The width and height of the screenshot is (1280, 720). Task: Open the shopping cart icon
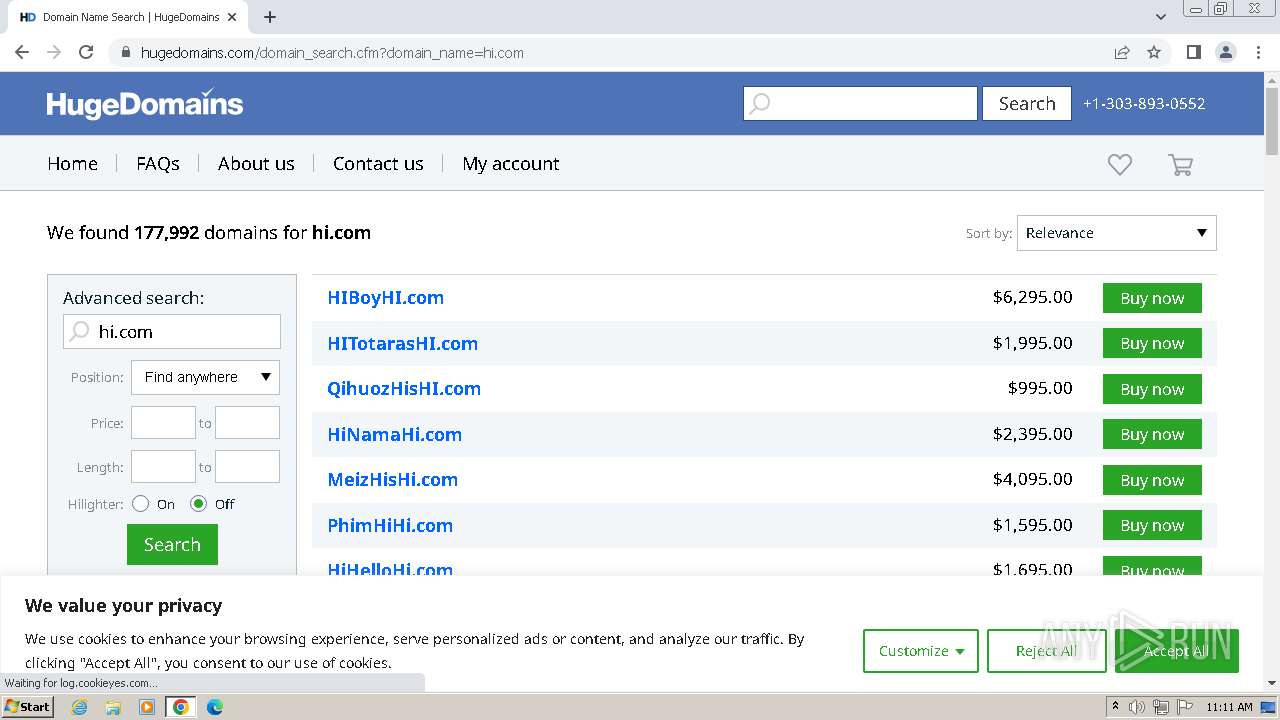[1181, 165]
